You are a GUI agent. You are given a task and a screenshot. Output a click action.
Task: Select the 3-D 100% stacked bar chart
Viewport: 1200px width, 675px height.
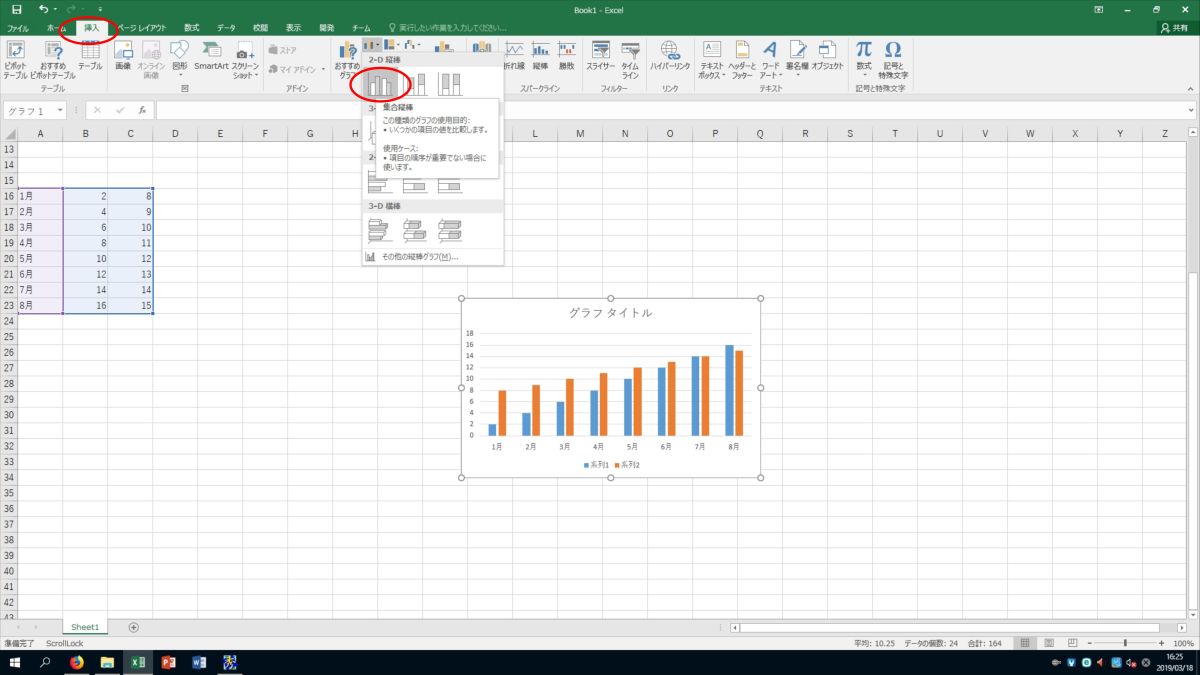[450, 231]
